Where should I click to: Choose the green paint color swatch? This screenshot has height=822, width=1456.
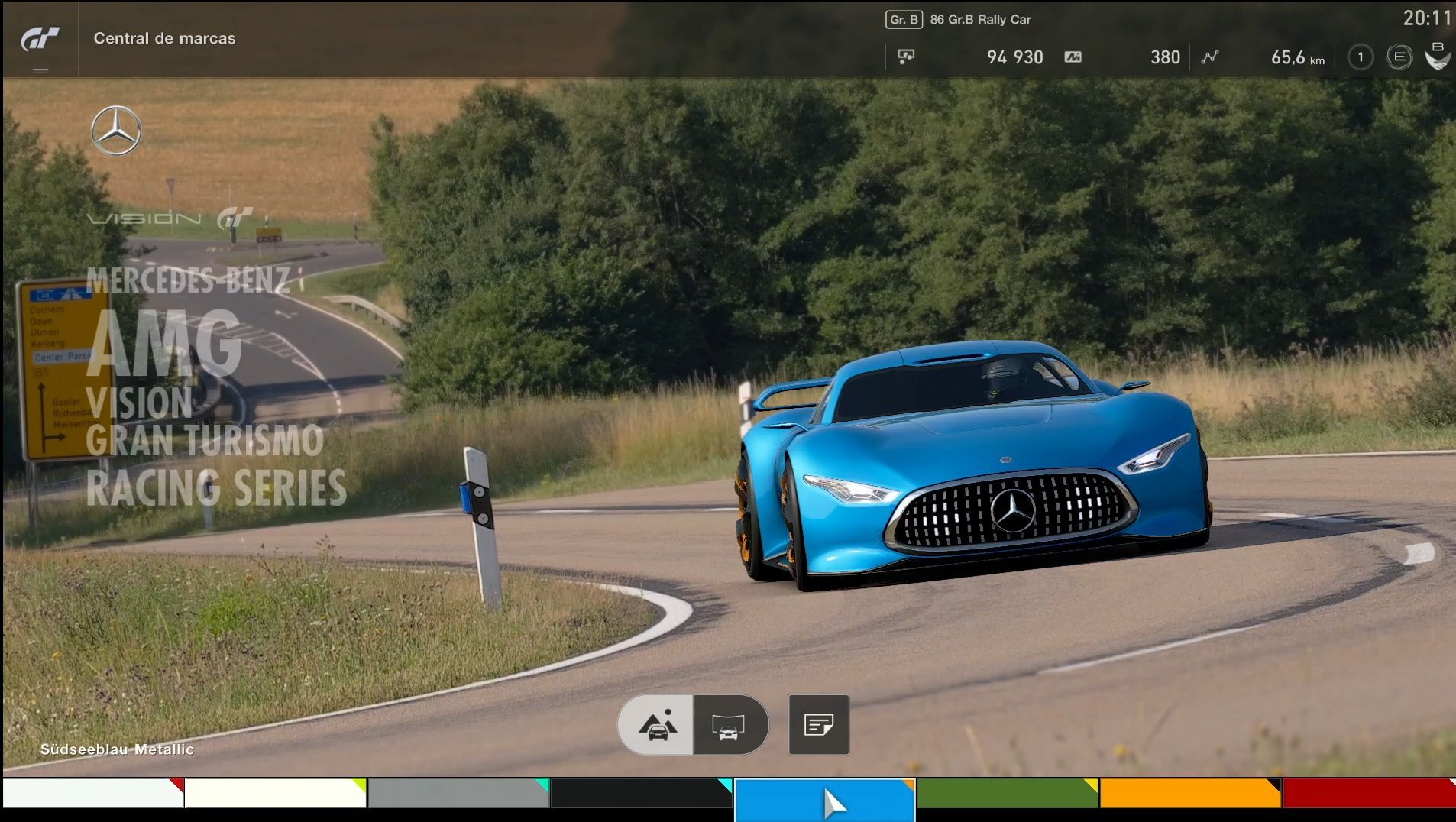1006,793
